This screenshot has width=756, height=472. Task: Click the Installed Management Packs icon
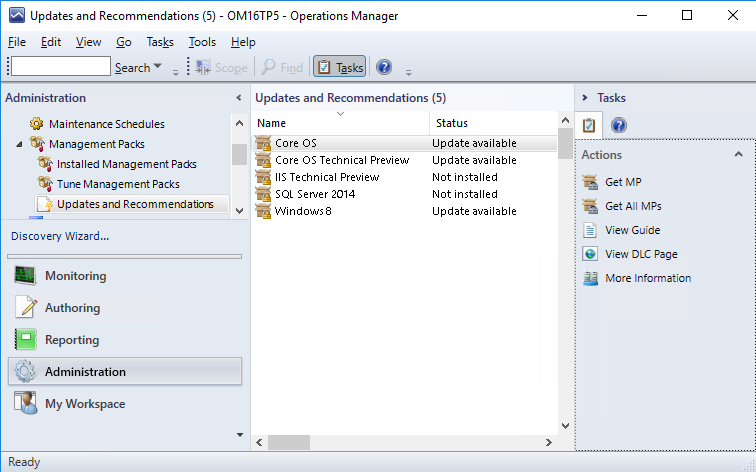(x=45, y=164)
